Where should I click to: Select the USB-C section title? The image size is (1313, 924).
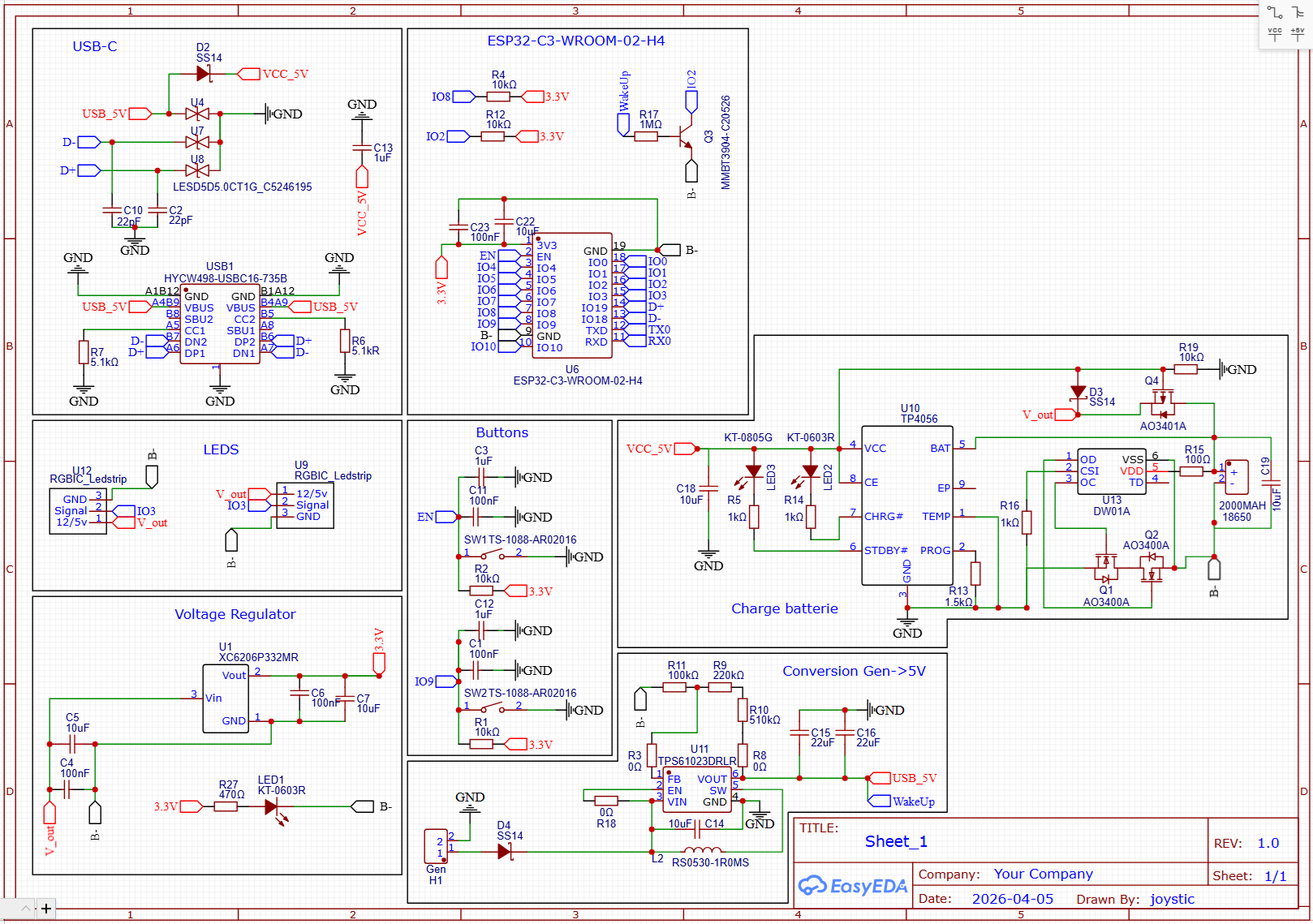[x=95, y=46]
